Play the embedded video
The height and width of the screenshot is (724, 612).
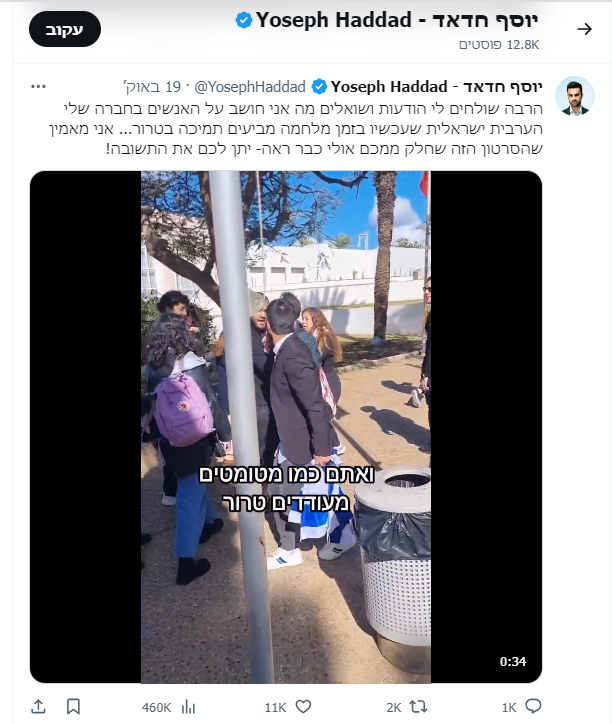[x=286, y=427]
